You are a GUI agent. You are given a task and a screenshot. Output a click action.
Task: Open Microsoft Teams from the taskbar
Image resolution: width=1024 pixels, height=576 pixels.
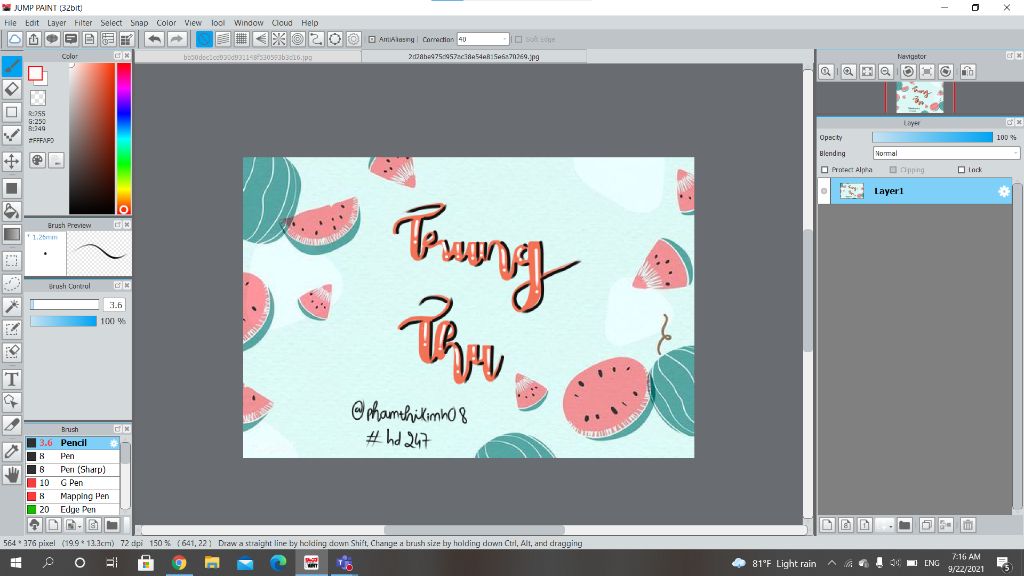coord(345,563)
